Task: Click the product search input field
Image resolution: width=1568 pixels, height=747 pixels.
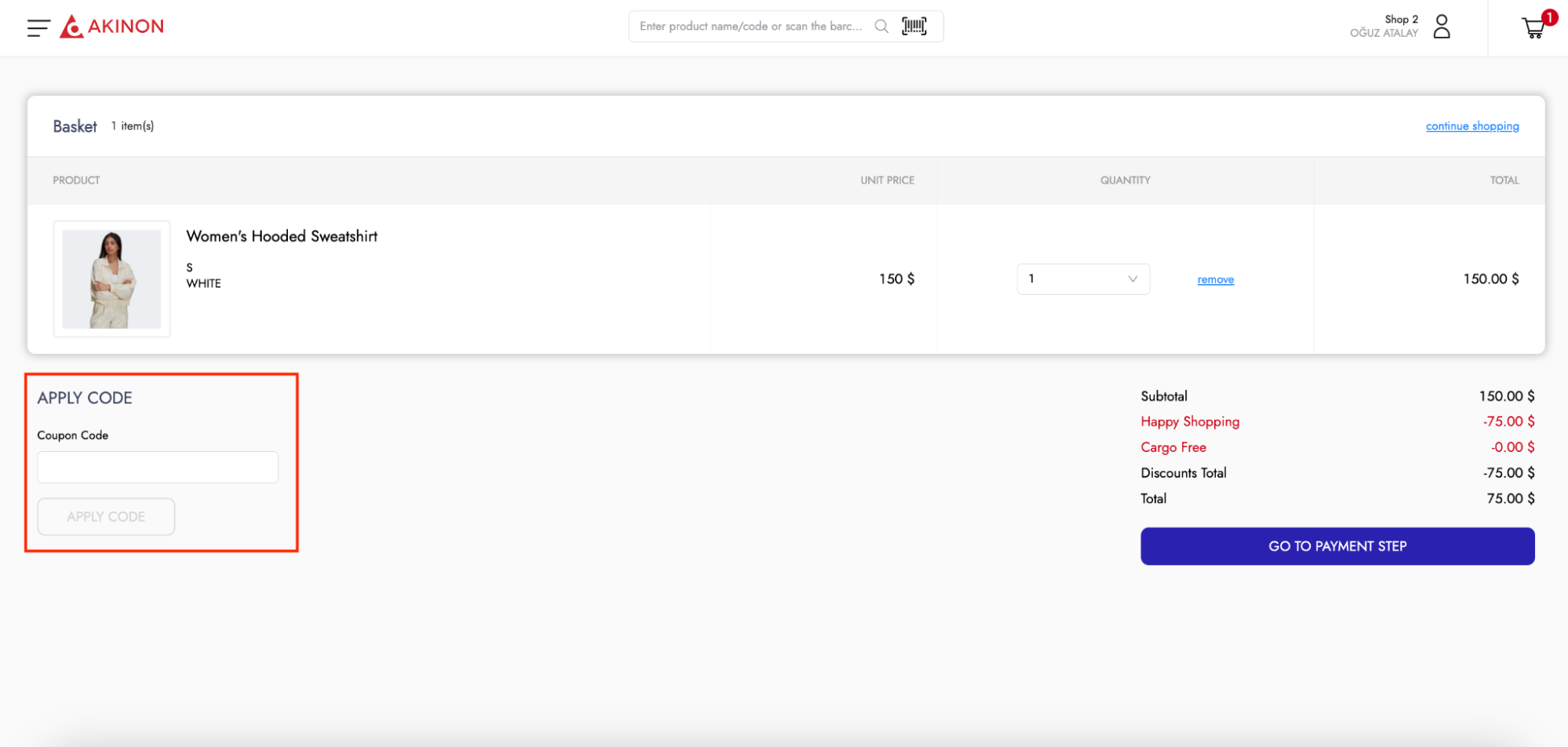Action: click(750, 27)
